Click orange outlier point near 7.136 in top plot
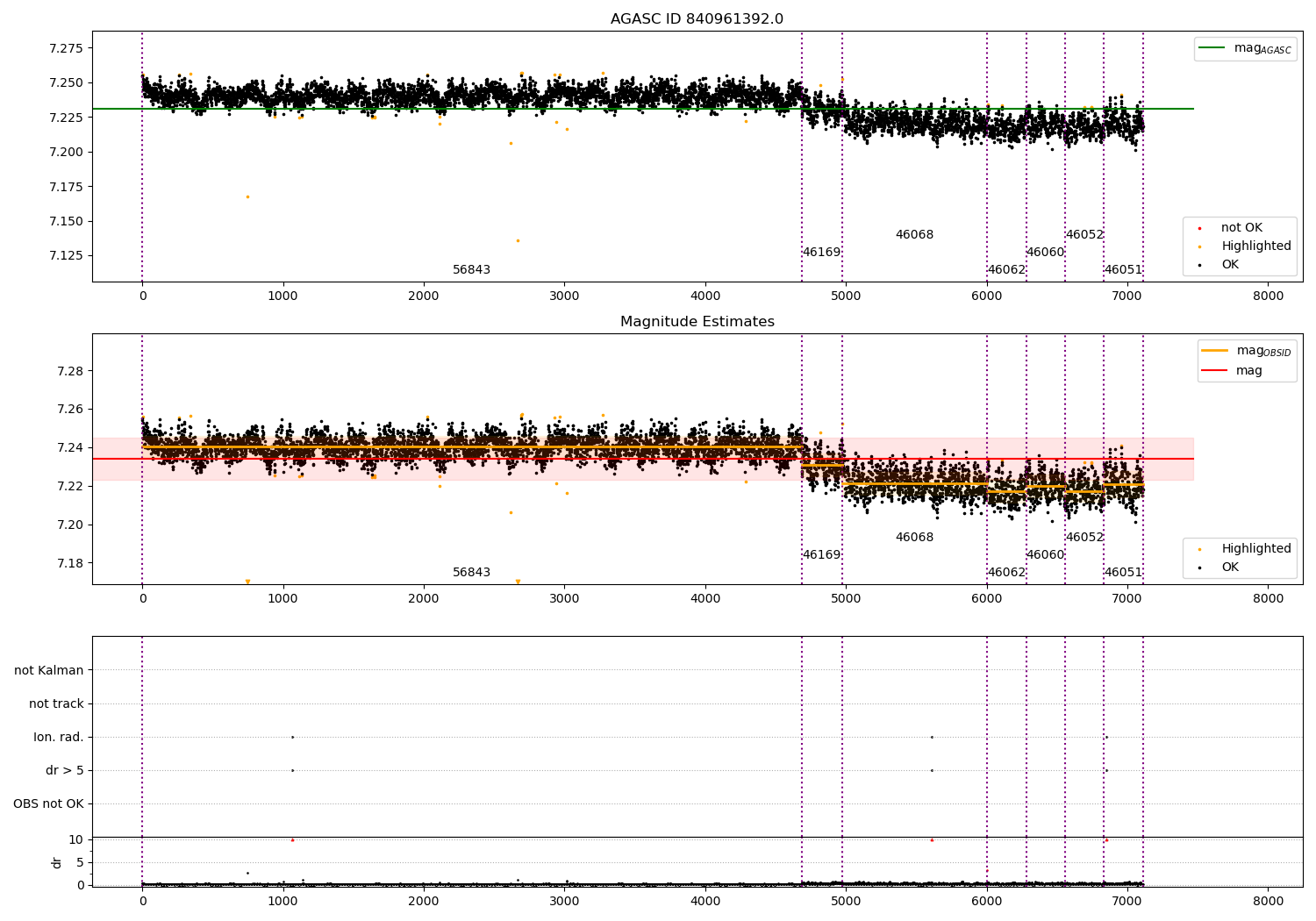Image resolution: width=1316 pixels, height=921 pixels. (x=518, y=241)
